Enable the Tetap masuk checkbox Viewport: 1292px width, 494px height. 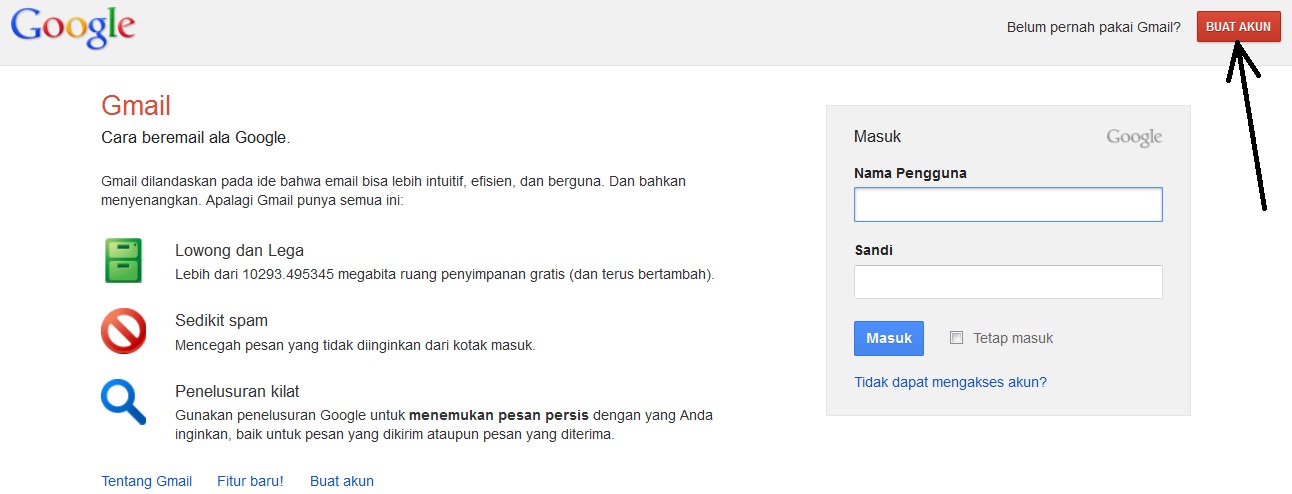tap(956, 338)
